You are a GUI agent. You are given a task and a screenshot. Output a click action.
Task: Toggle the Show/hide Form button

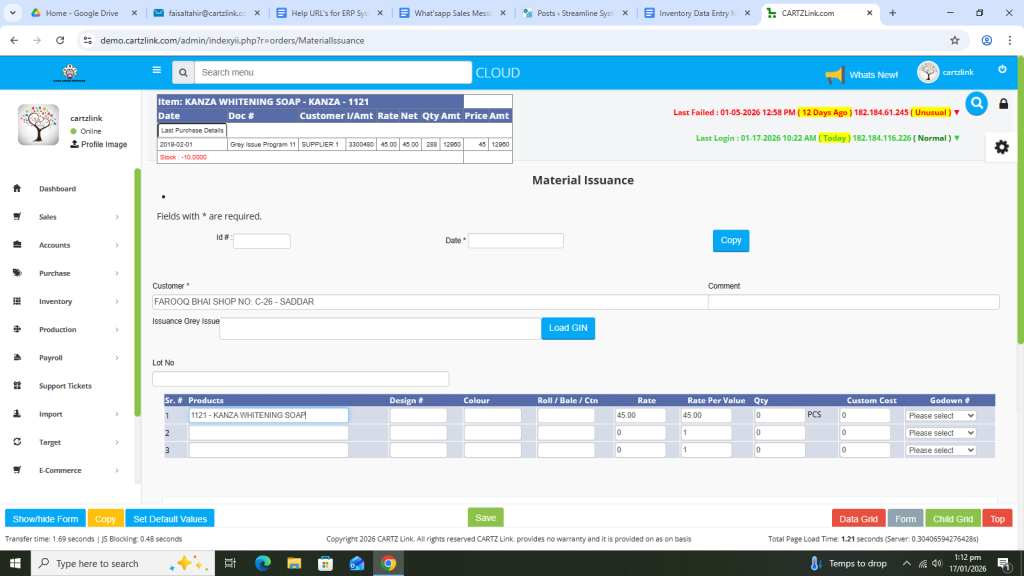click(x=45, y=519)
